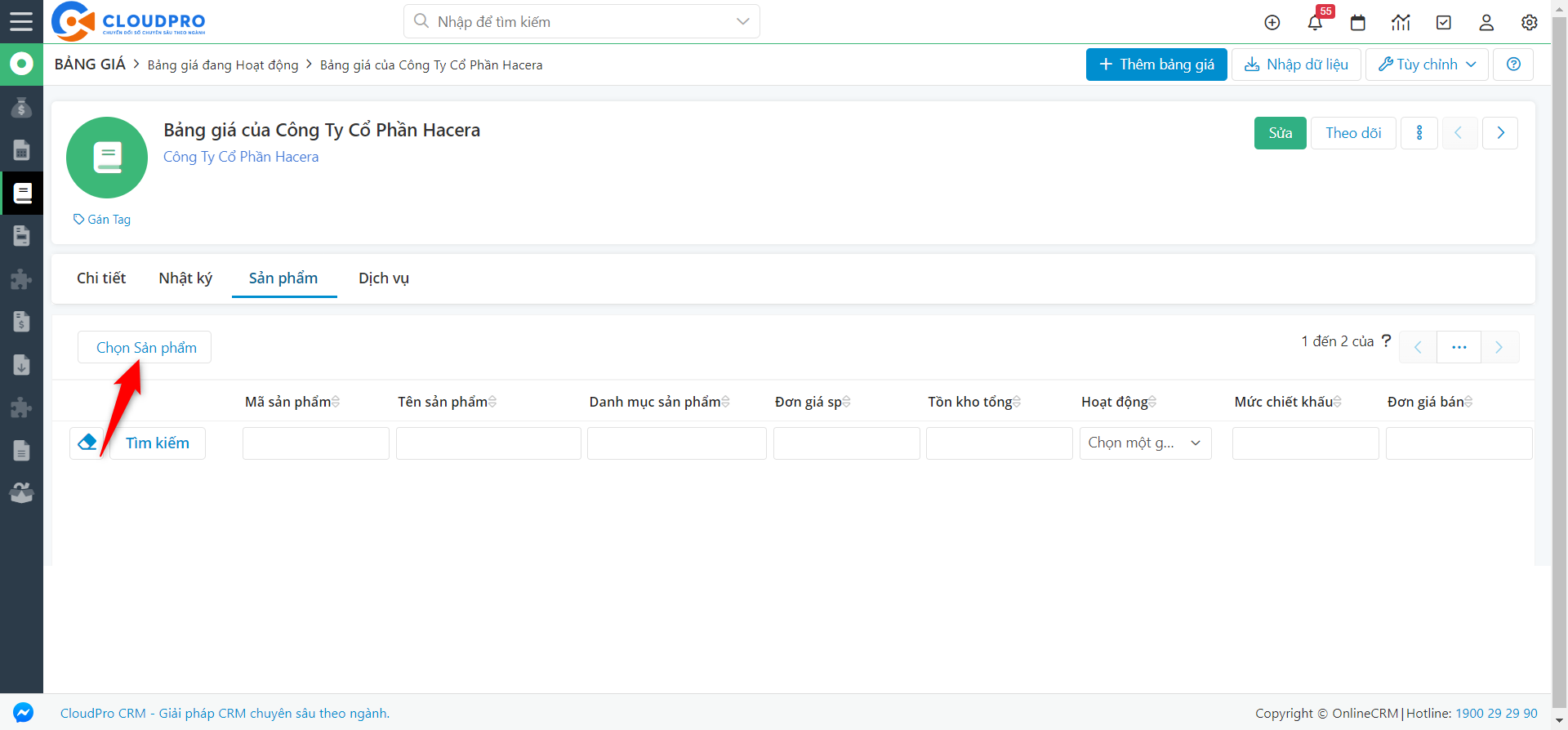Image resolution: width=1568 pixels, height=730 pixels.
Task: Go to next product list page
Action: pyautogui.click(x=1499, y=347)
